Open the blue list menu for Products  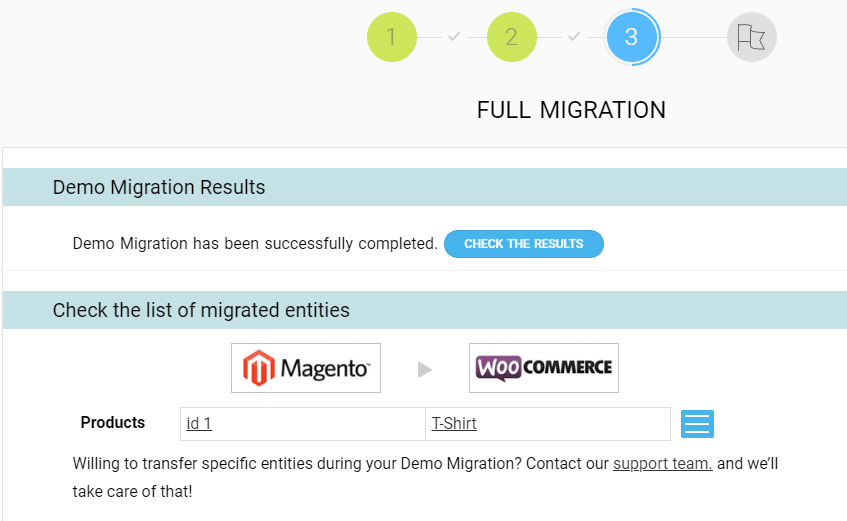point(697,423)
